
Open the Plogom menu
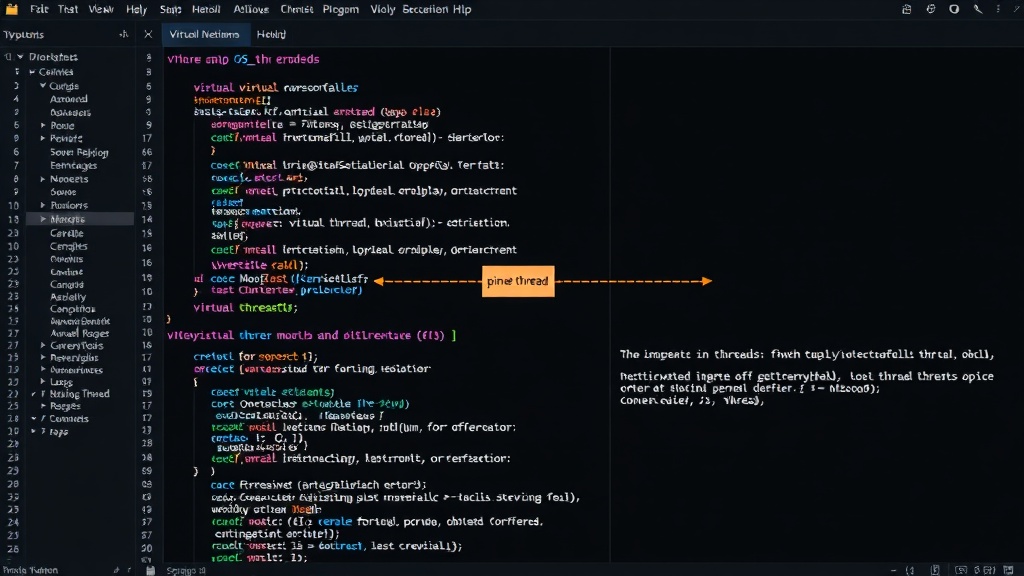click(340, 9)
